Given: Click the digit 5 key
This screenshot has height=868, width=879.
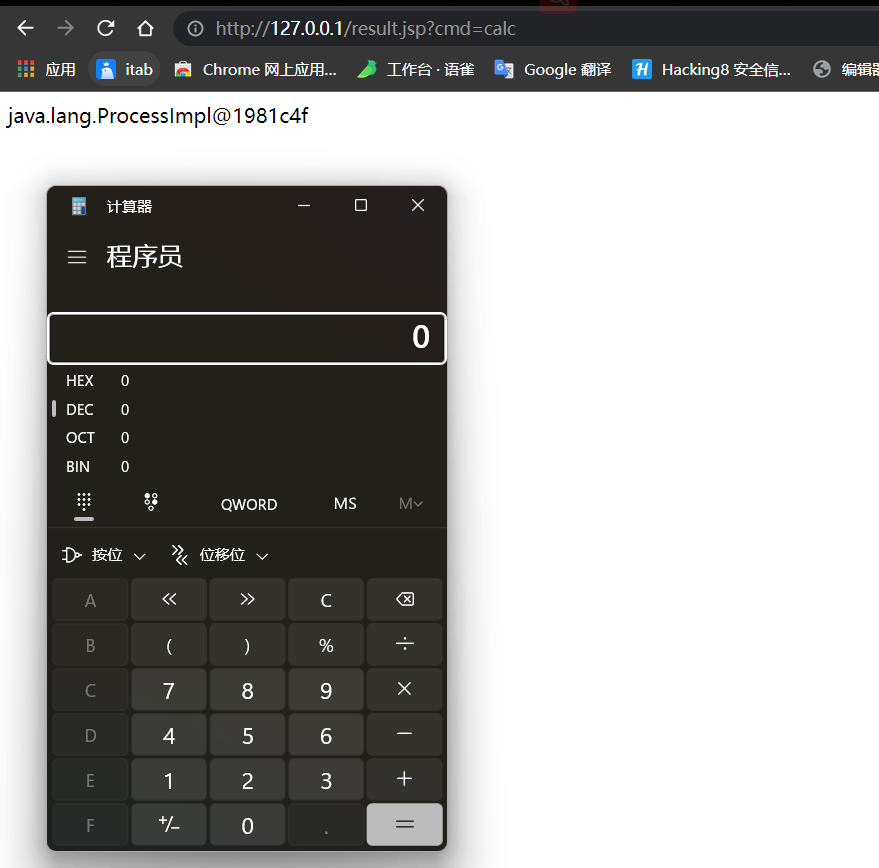Looking at the screenshot, I should pos(247,734).
